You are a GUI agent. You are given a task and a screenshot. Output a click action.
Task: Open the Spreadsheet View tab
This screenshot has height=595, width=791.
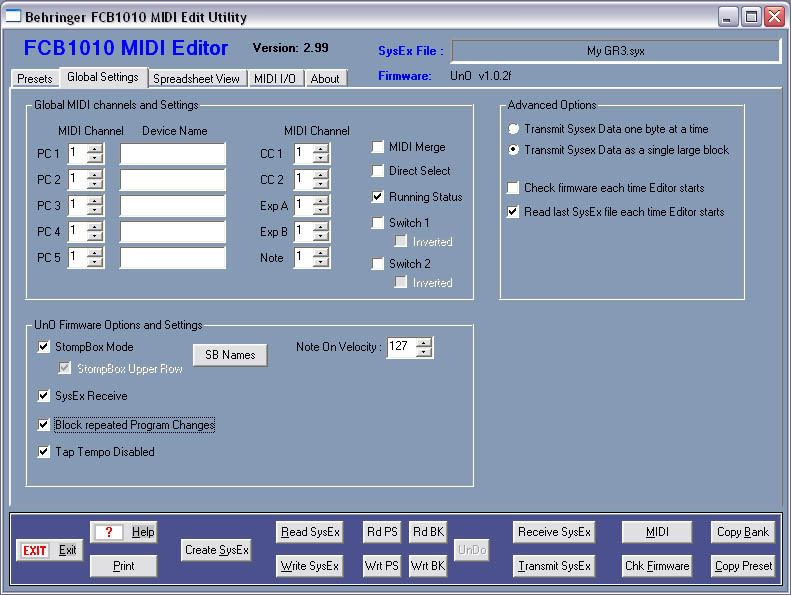pyautogui.click(x=196, y=79)
